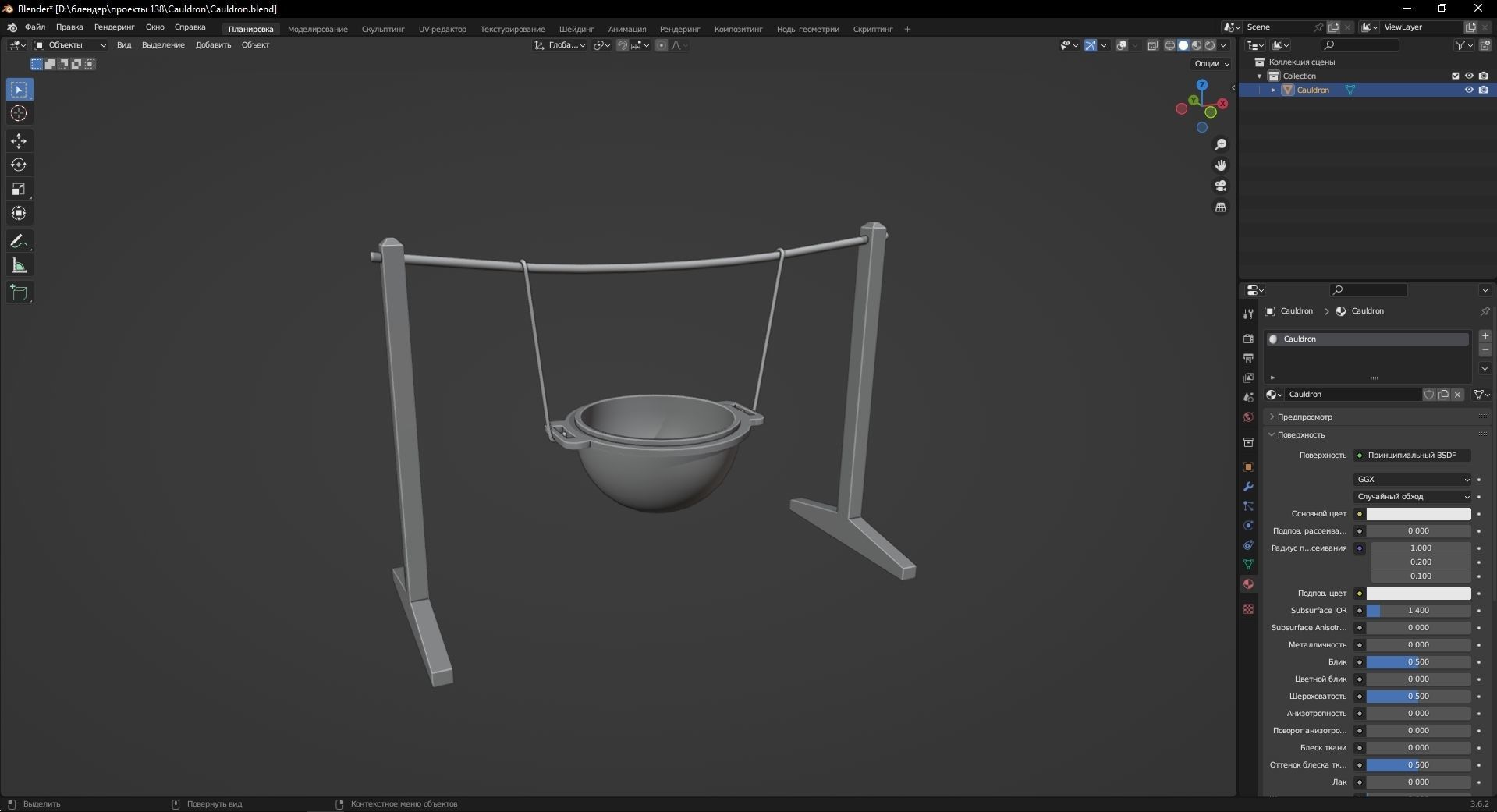Toggle proportional editing button
Screen dimensions: 1497x812
tap(662, 45)
